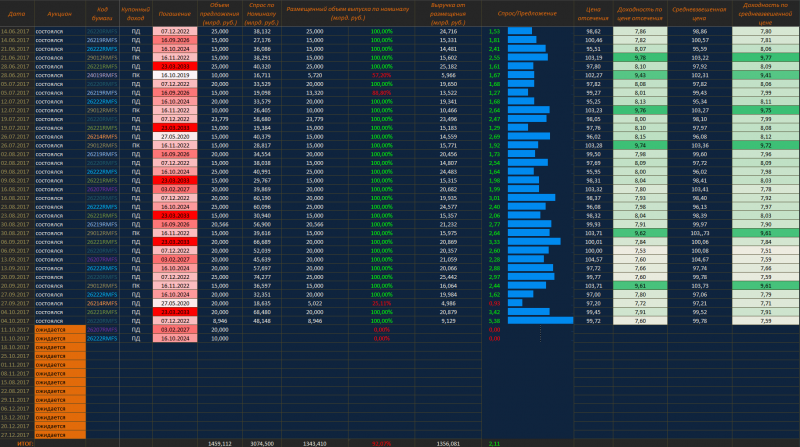Click the Аукцион column header
The image size is (800, 447).
[58, 14]
